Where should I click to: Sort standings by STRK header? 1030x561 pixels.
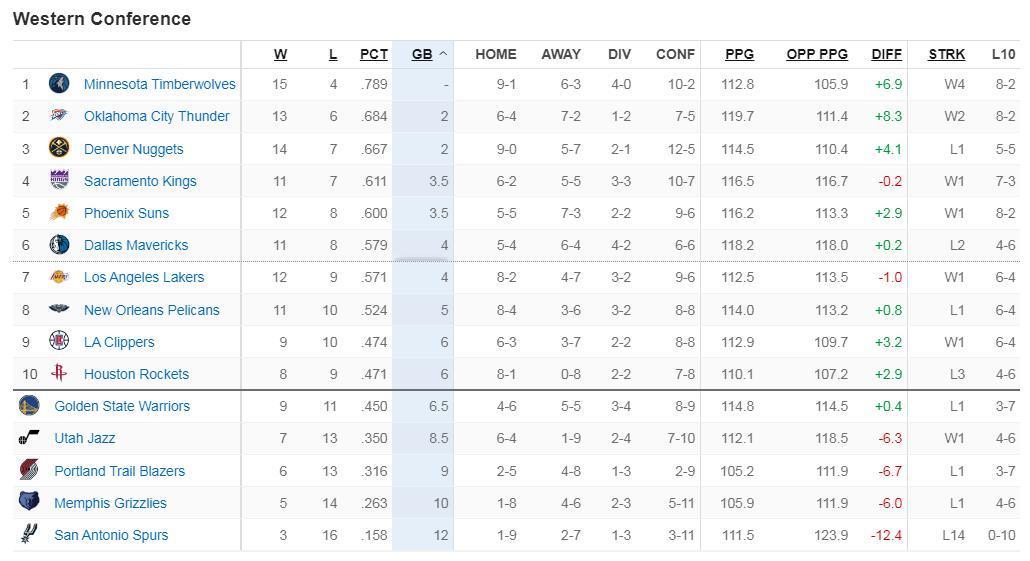tap(946, 54)
